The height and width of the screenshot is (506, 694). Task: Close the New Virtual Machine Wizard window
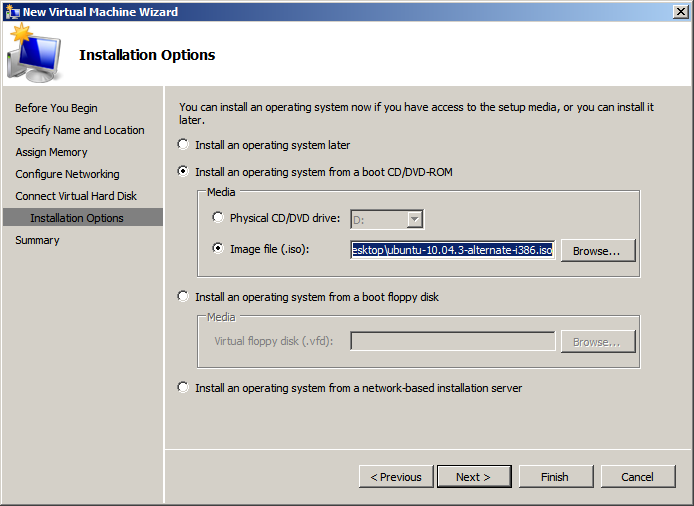coord(680,11)
